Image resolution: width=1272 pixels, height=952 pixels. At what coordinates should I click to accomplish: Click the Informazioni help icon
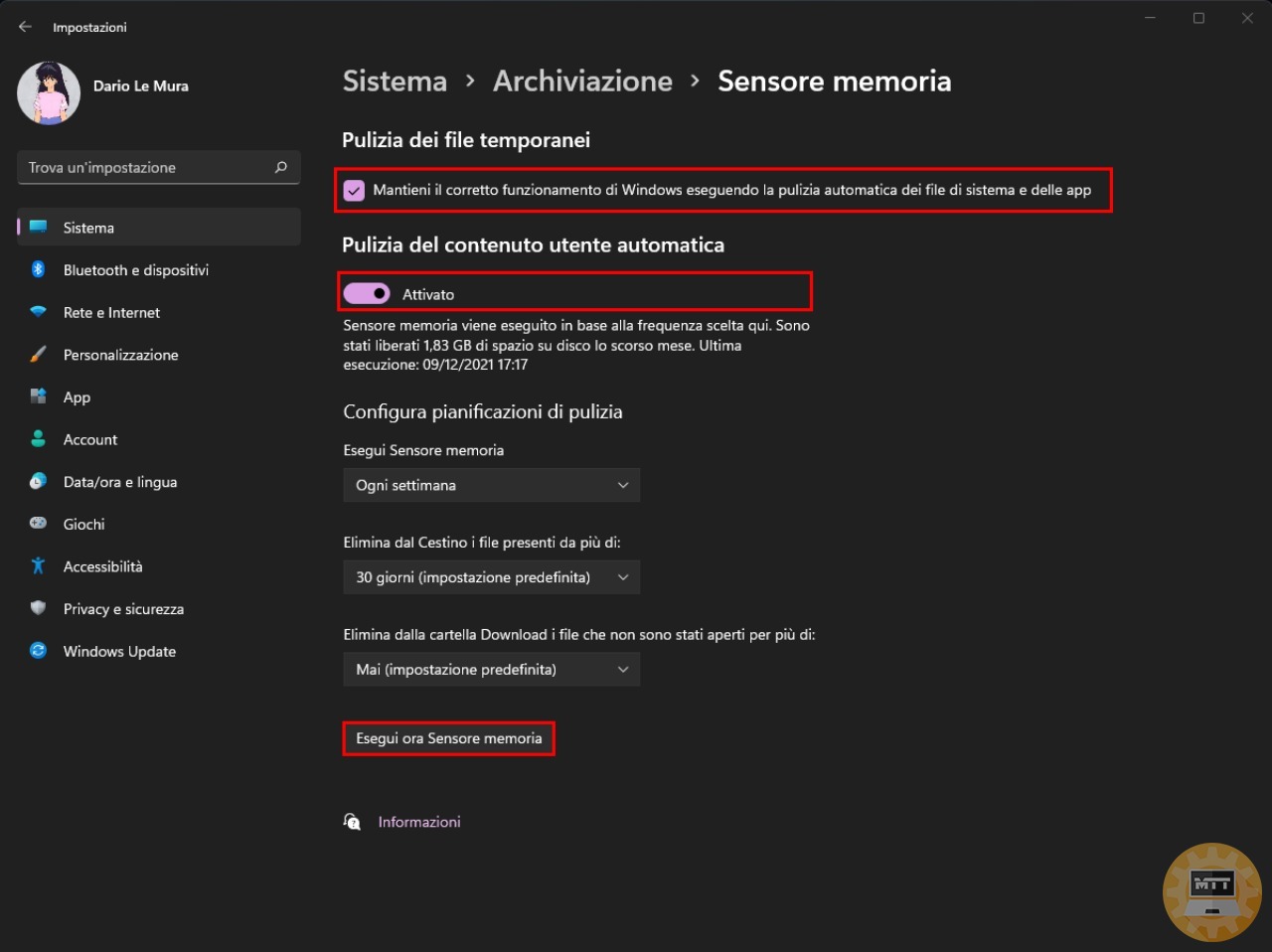[x=352, y=822]
